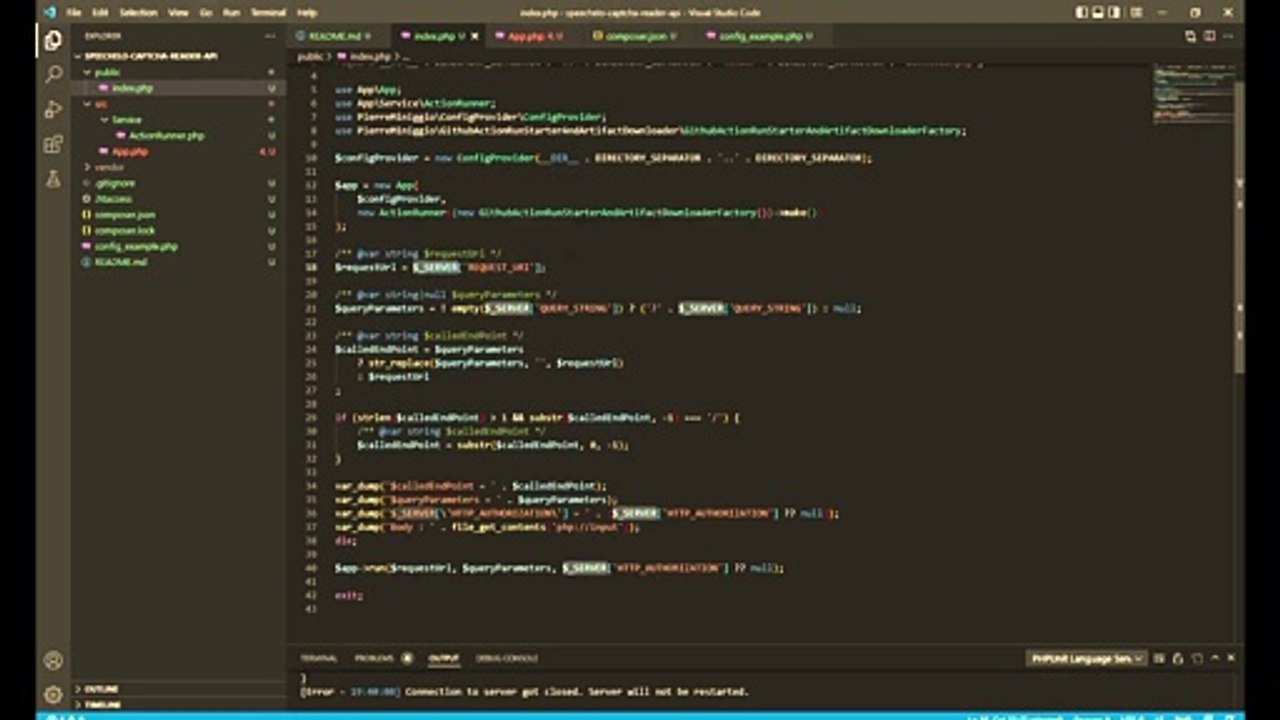Open the Go menu
The height and width of the screenshot is (720, 1280).
[x=206, y=13]
